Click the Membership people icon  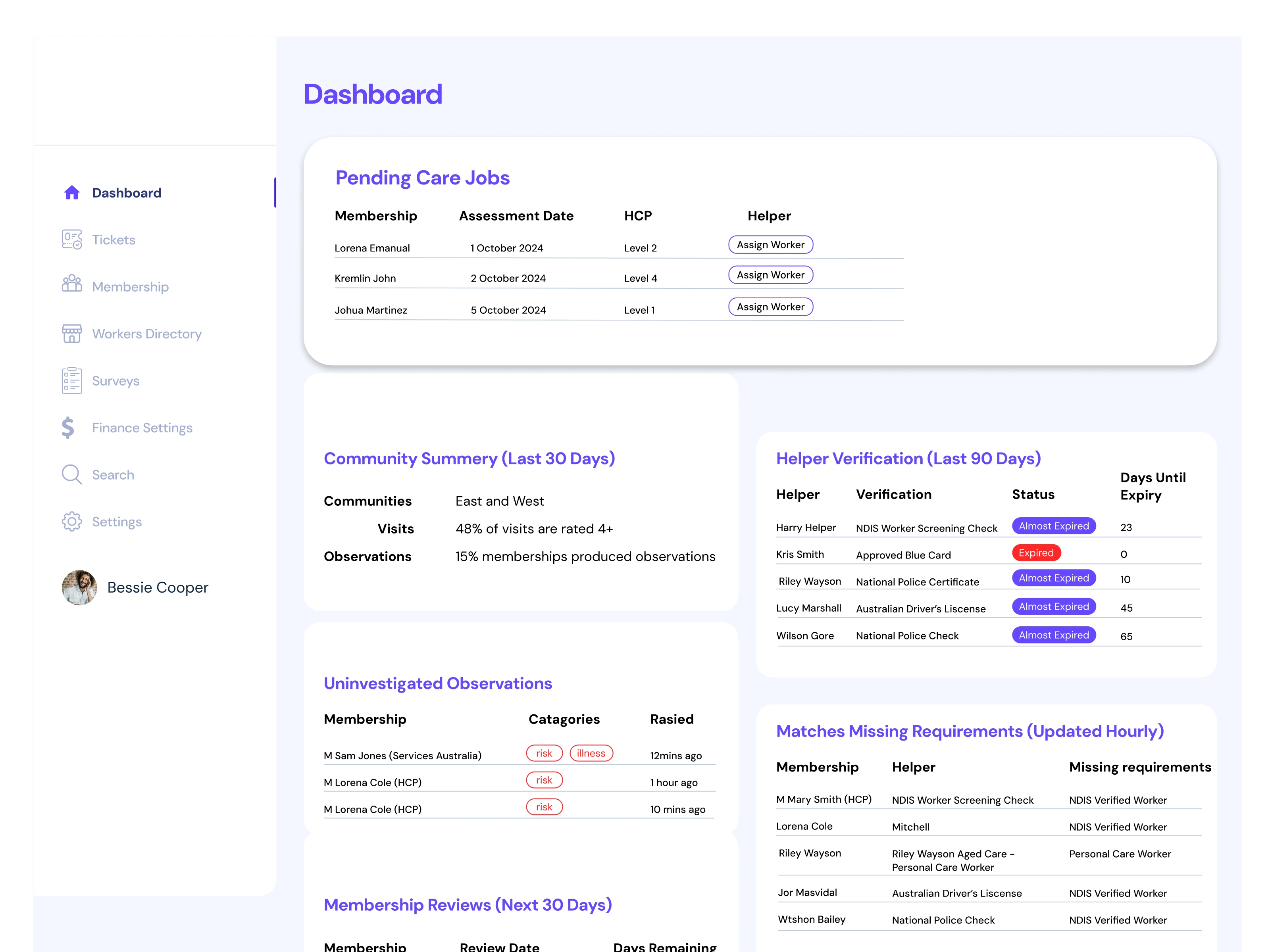pyautogui.click(x=72, y=284)
